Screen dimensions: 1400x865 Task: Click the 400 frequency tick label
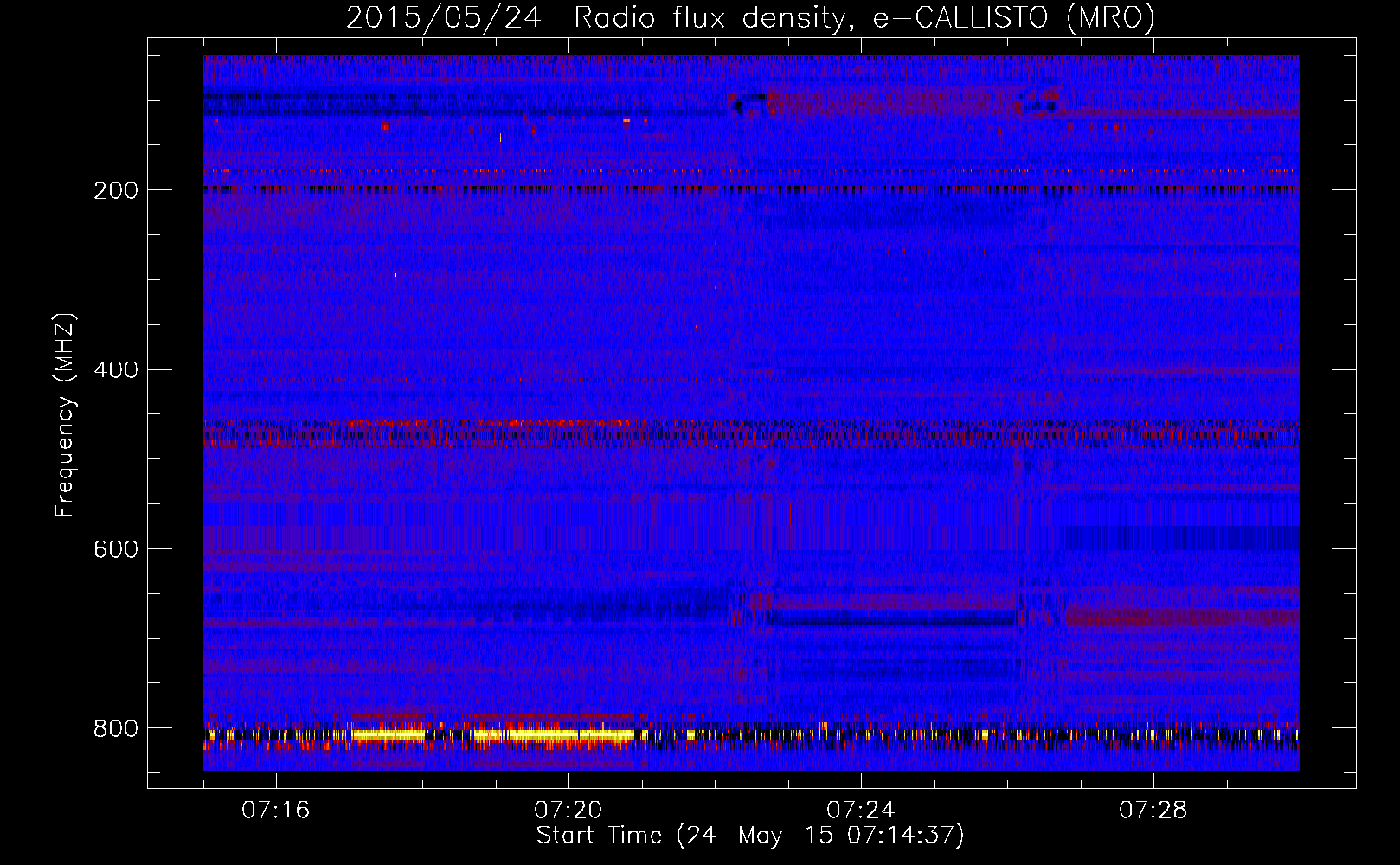(115, 370)
